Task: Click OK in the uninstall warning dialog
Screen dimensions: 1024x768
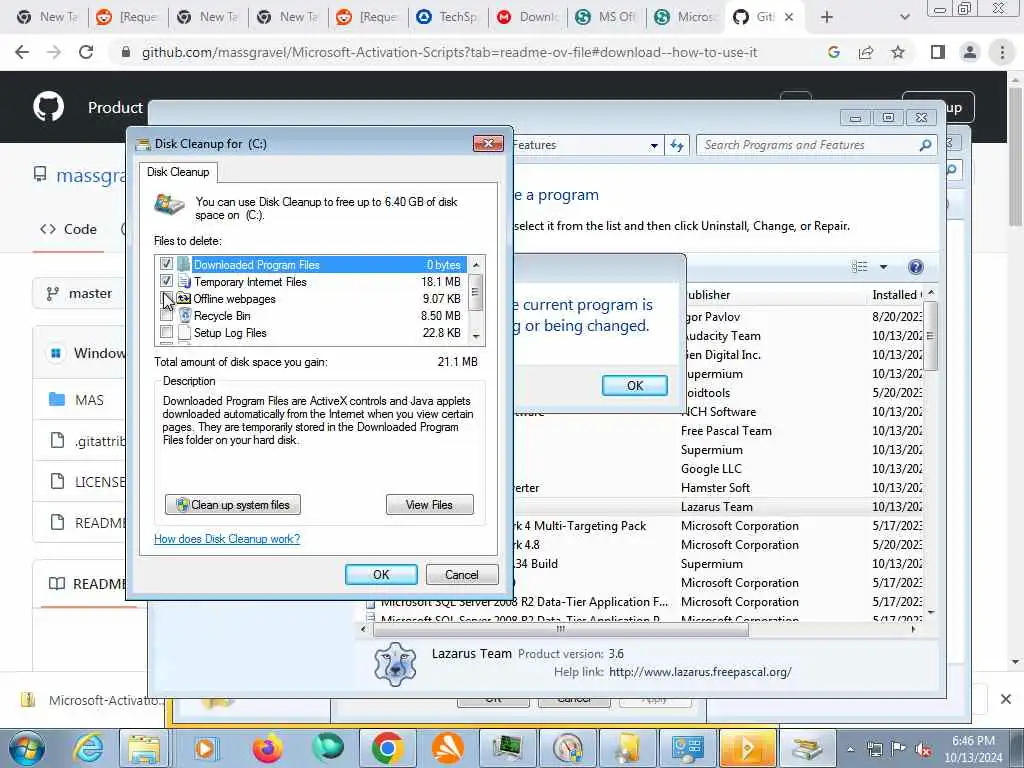Action: [635, 385]
